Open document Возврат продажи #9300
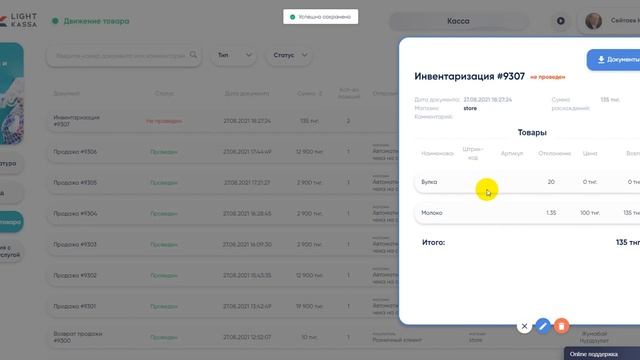This screenshot has height=360, width=640. point(78,337)
